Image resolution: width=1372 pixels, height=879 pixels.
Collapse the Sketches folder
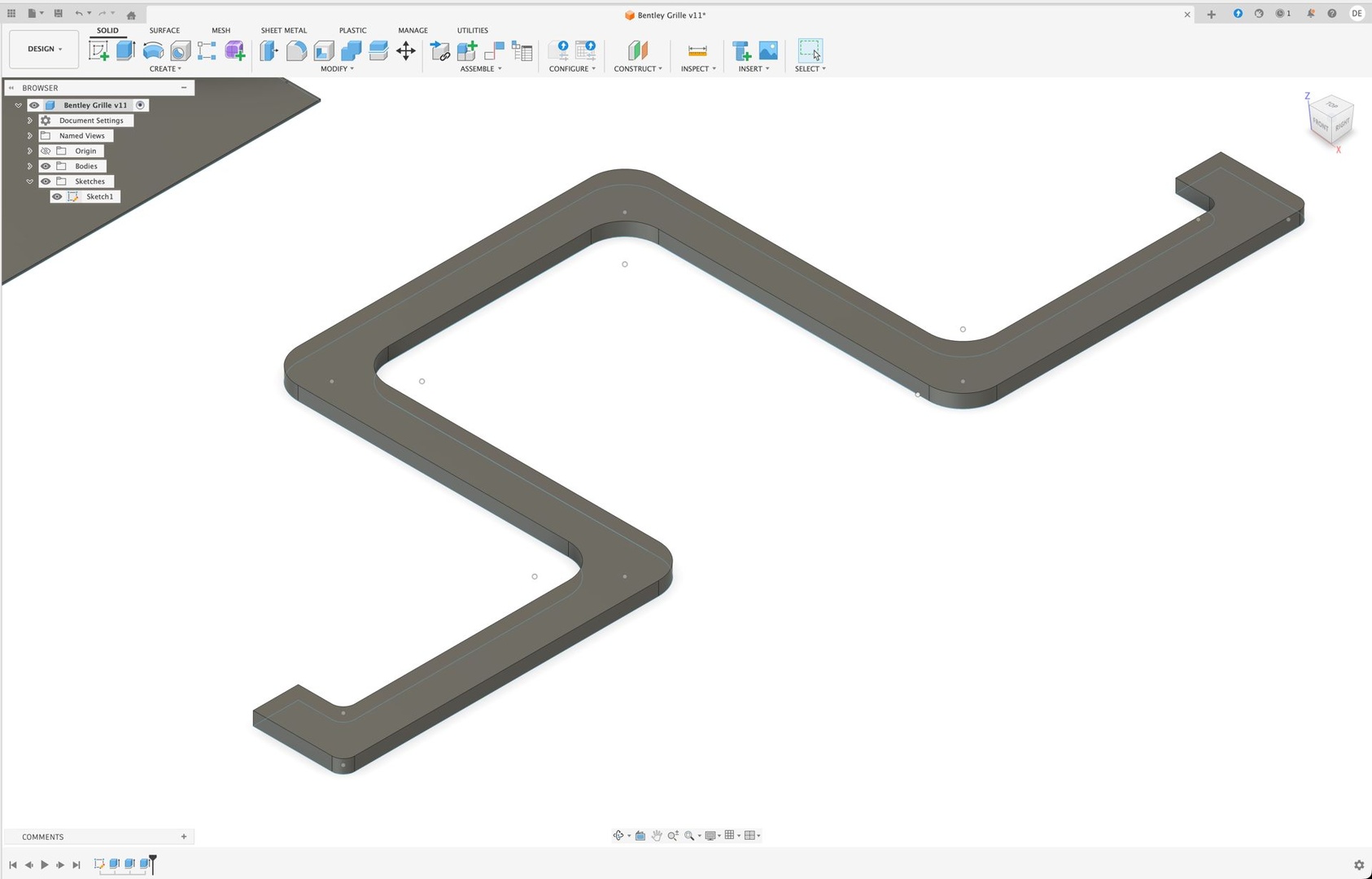click(30, 181)
